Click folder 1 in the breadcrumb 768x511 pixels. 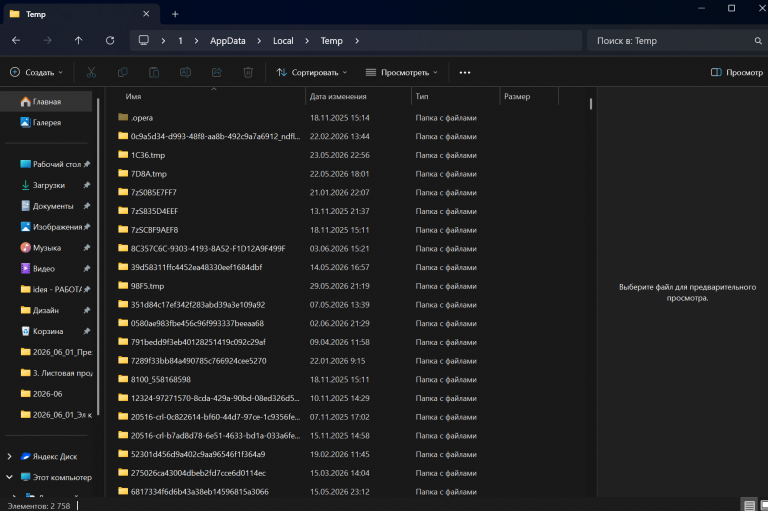[180, 41]
